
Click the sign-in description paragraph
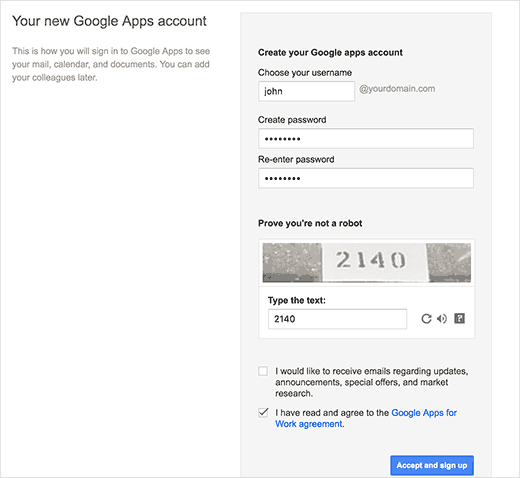tap(111, 64)
